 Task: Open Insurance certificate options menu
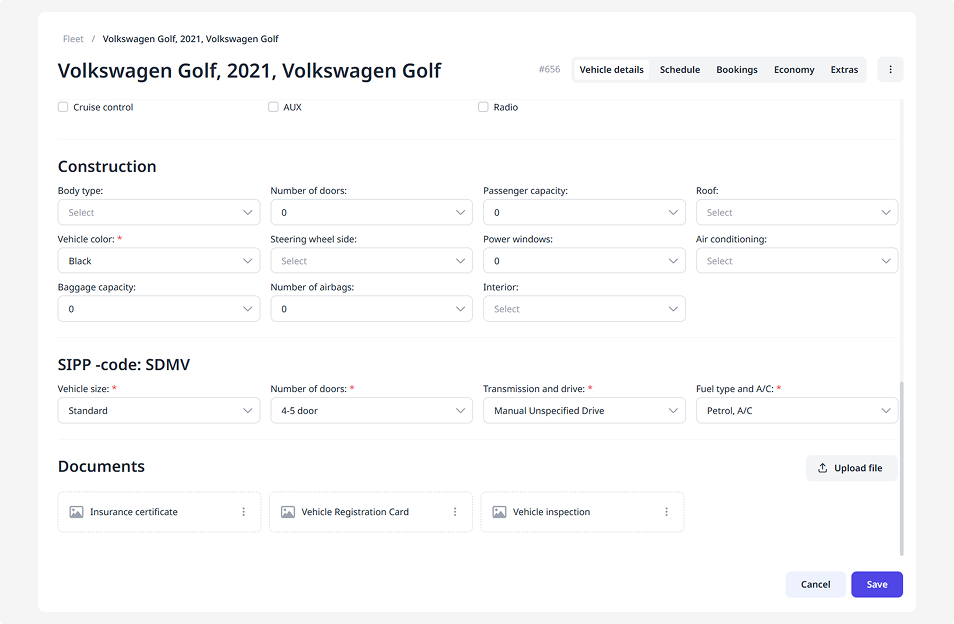click(243, 512)
